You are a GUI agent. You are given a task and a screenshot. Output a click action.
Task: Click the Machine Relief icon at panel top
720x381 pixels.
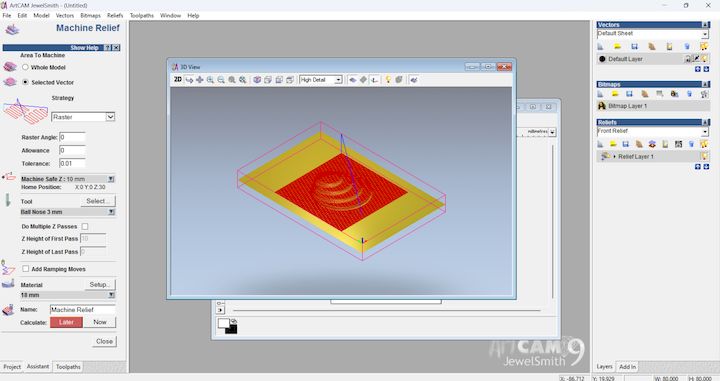[12, 30]
